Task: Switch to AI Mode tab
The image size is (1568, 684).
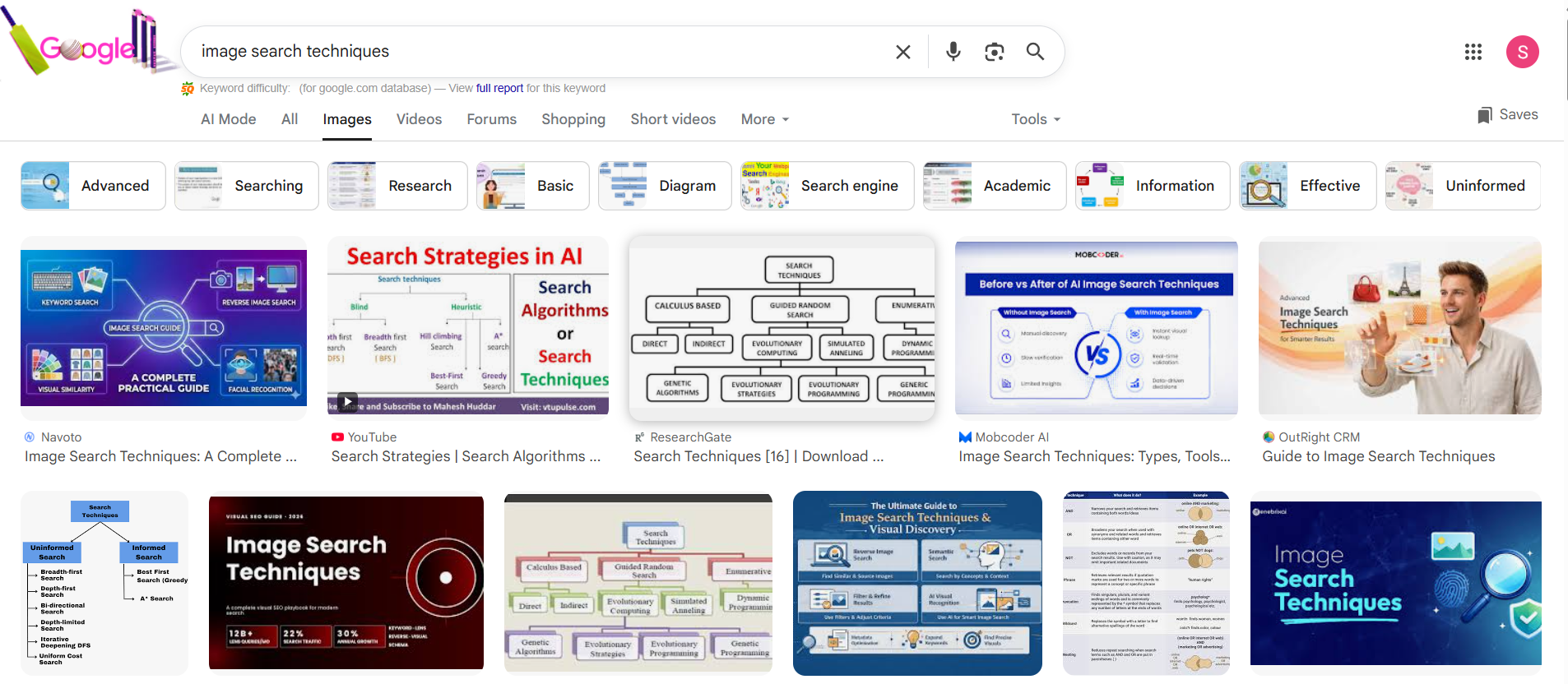Action: pyautogui.click(x=228, y=119)
